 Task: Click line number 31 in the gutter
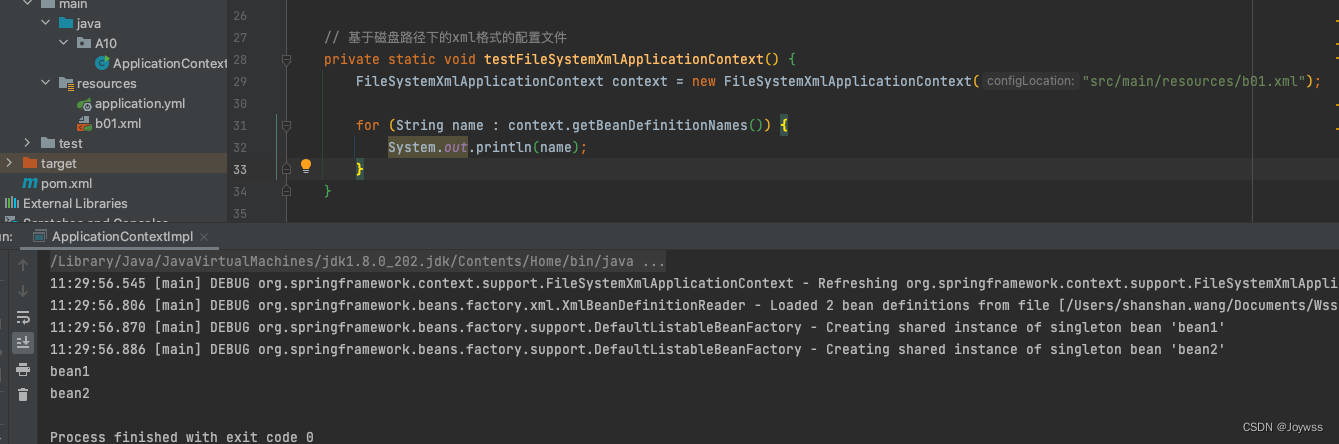[238, 126]
